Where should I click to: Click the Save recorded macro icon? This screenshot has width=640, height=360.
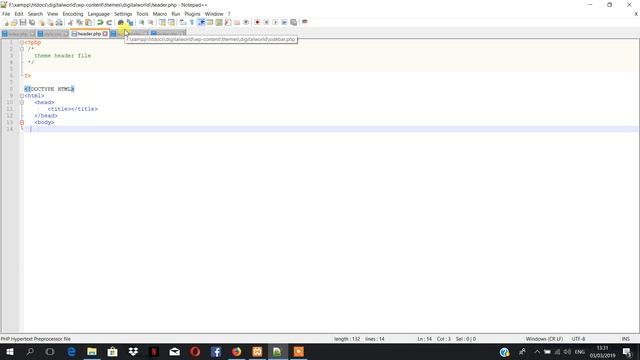[293, 22]
